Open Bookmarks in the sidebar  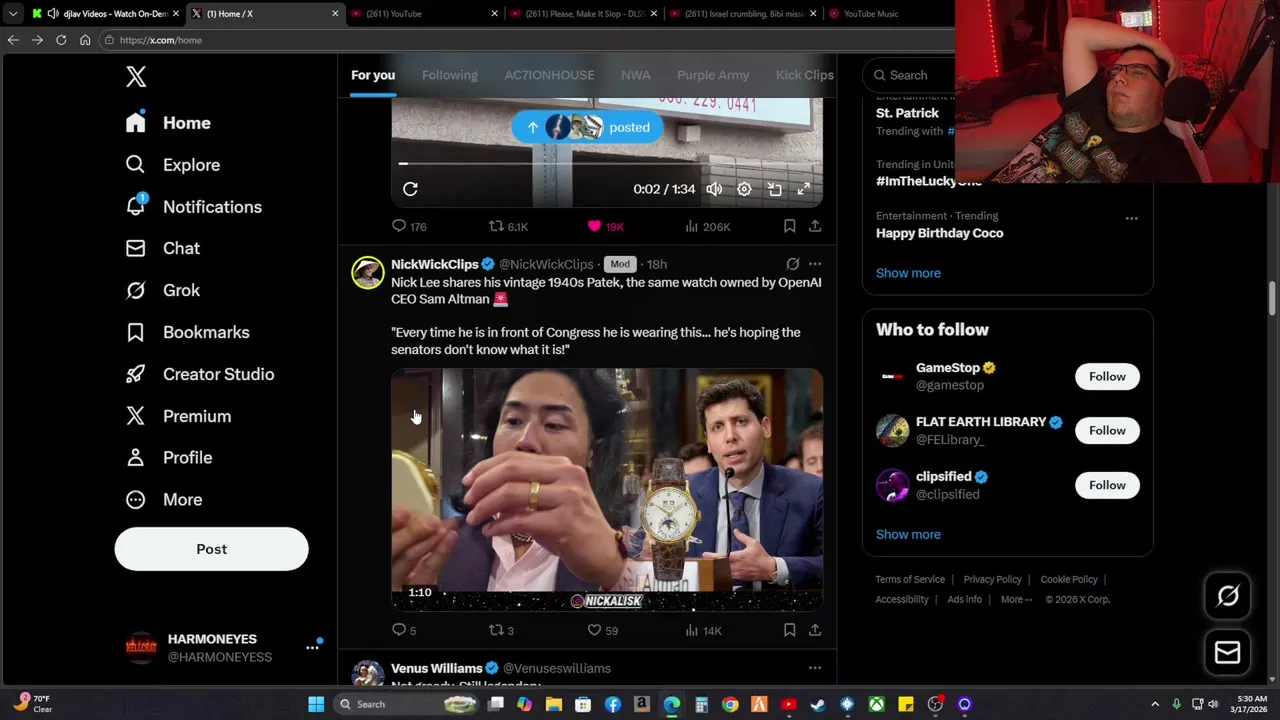tap(188, 332)
